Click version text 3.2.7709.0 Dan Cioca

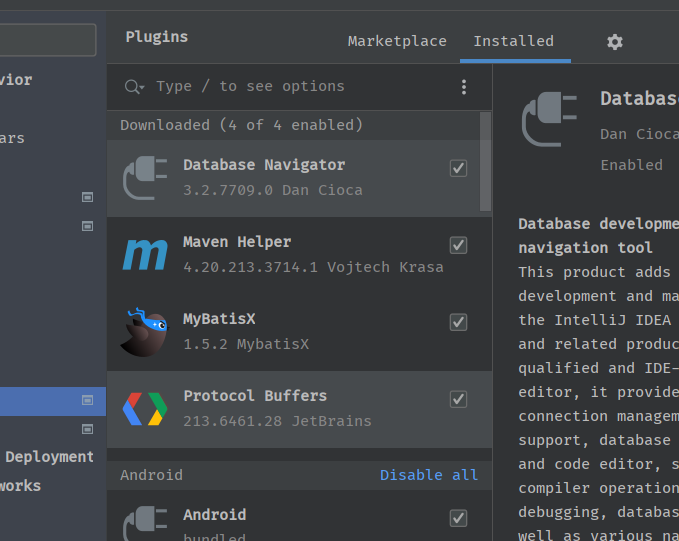pos(273,190)
